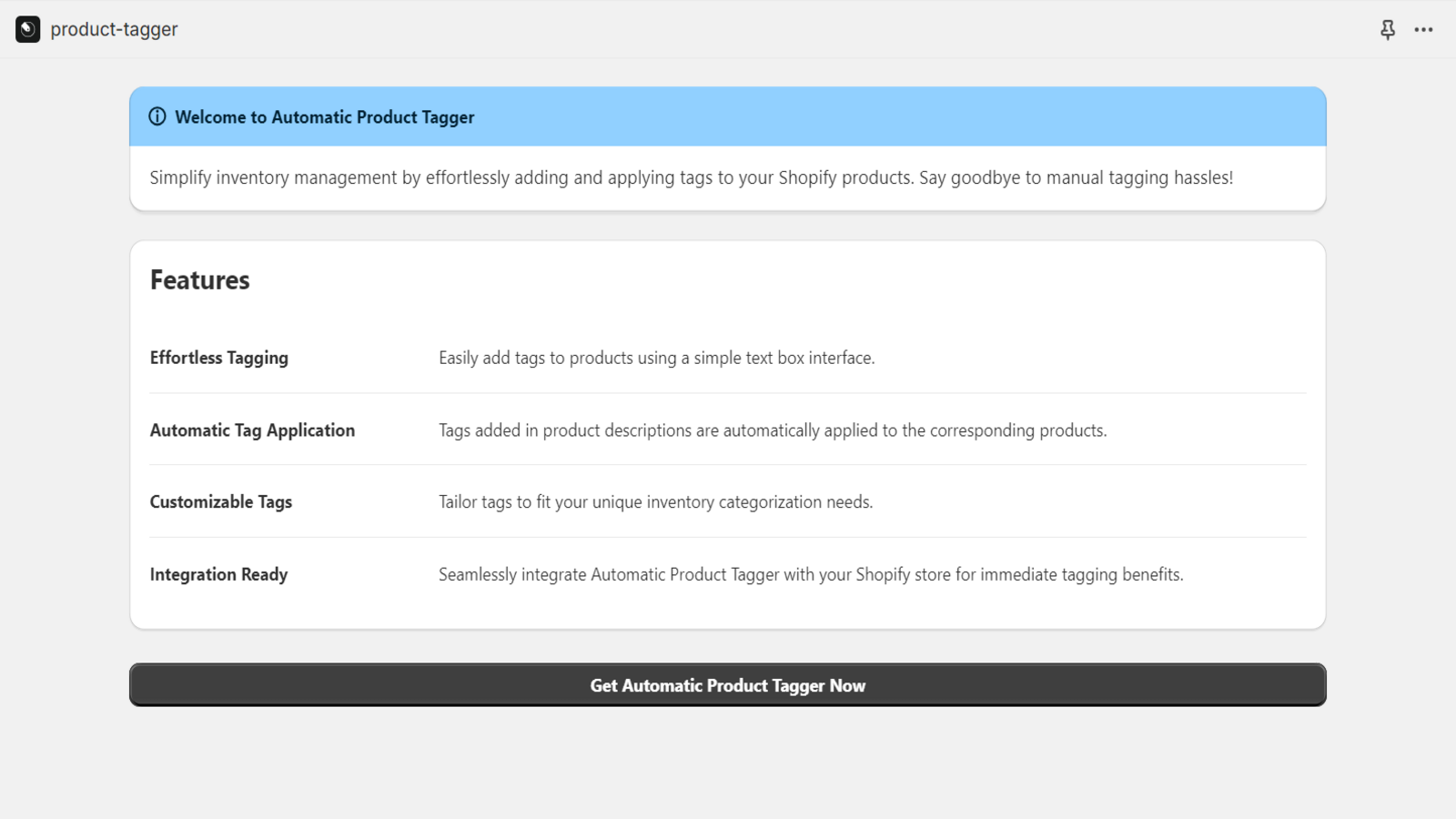Click the product-tagger app logo icon
The image size is (1456, 819).
pos(27,29)
